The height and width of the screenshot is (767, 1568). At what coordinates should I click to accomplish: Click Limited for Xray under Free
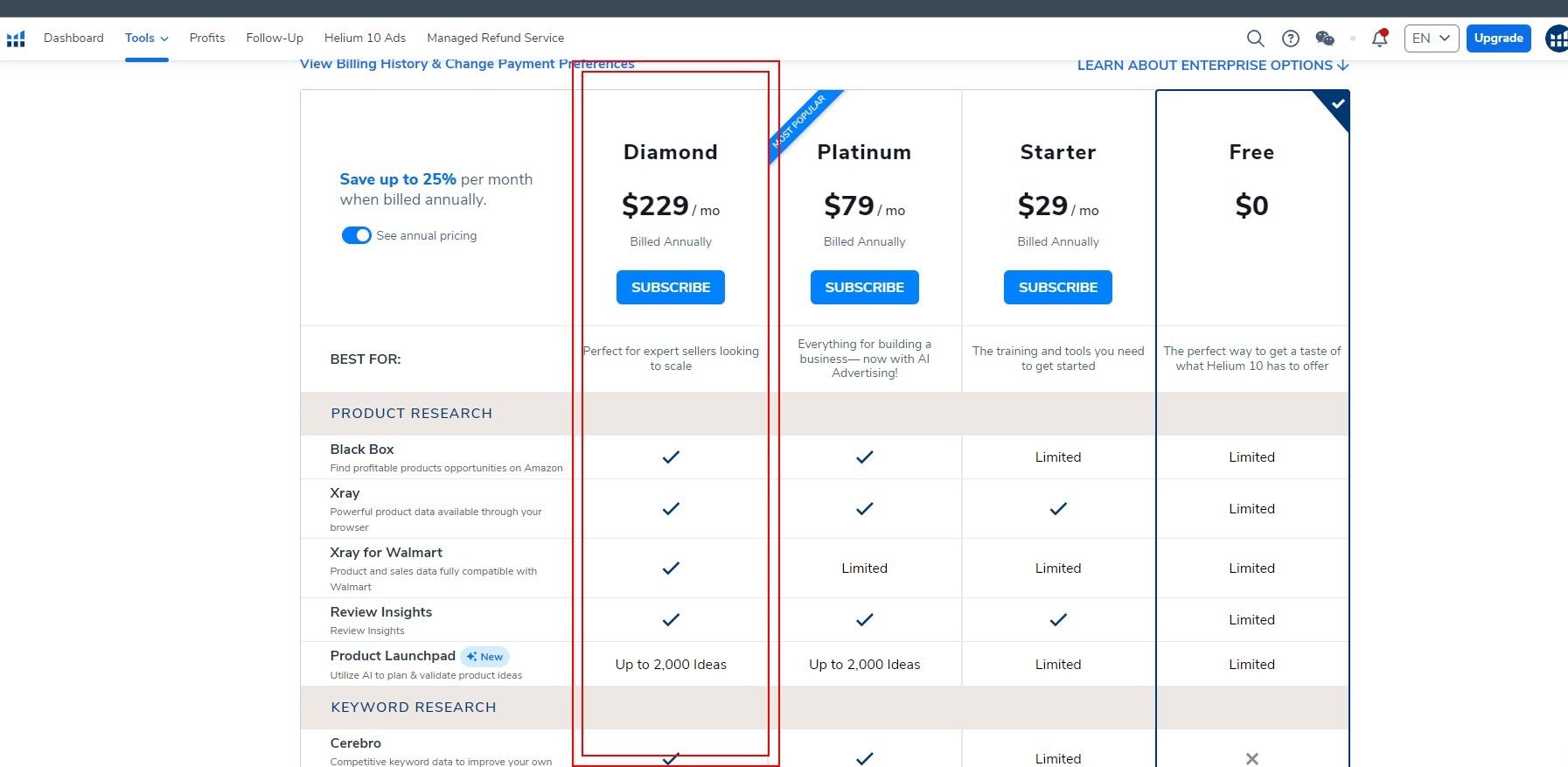[x=1251, y=509]
